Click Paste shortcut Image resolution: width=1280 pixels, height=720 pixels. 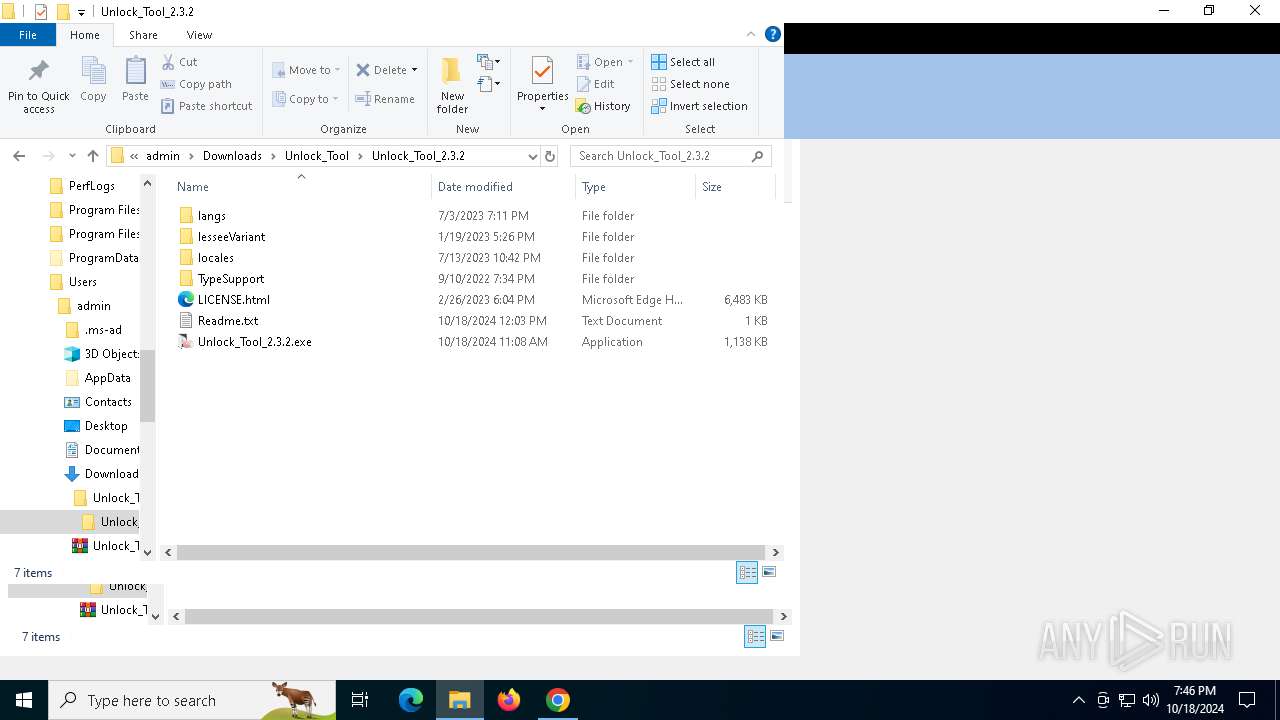[207, 106]
